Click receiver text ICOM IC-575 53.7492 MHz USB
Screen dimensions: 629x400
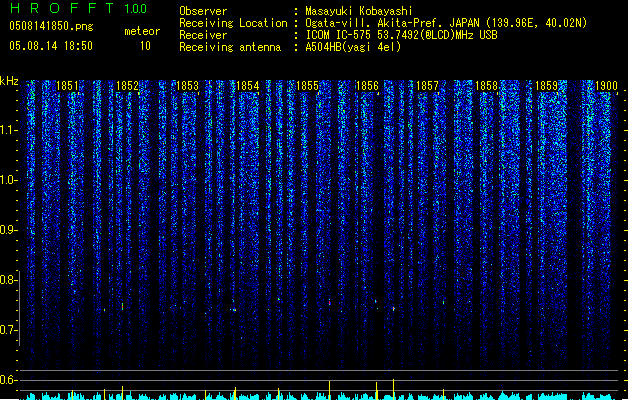pos(401,35)
